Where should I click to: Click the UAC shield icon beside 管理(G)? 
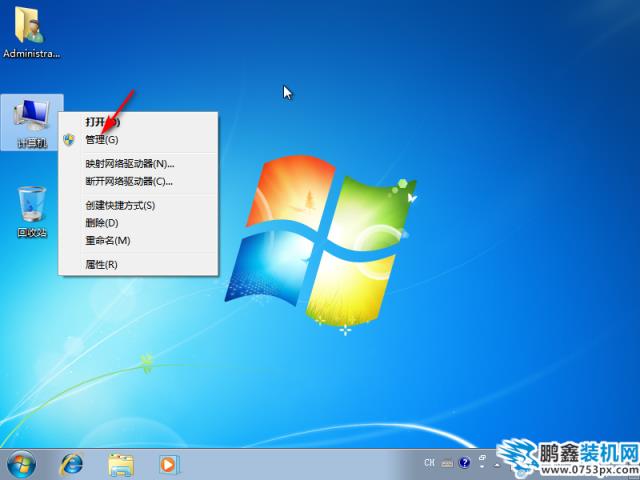tap(69, 140)
